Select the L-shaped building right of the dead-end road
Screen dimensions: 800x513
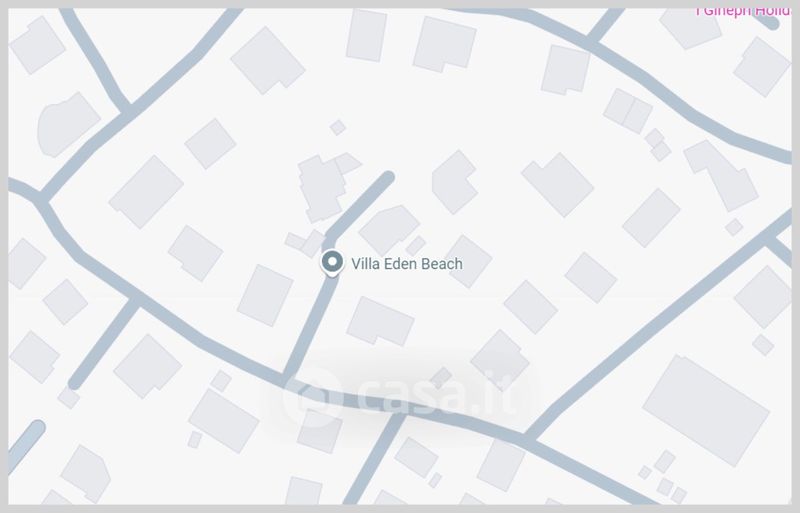(454, 182)
